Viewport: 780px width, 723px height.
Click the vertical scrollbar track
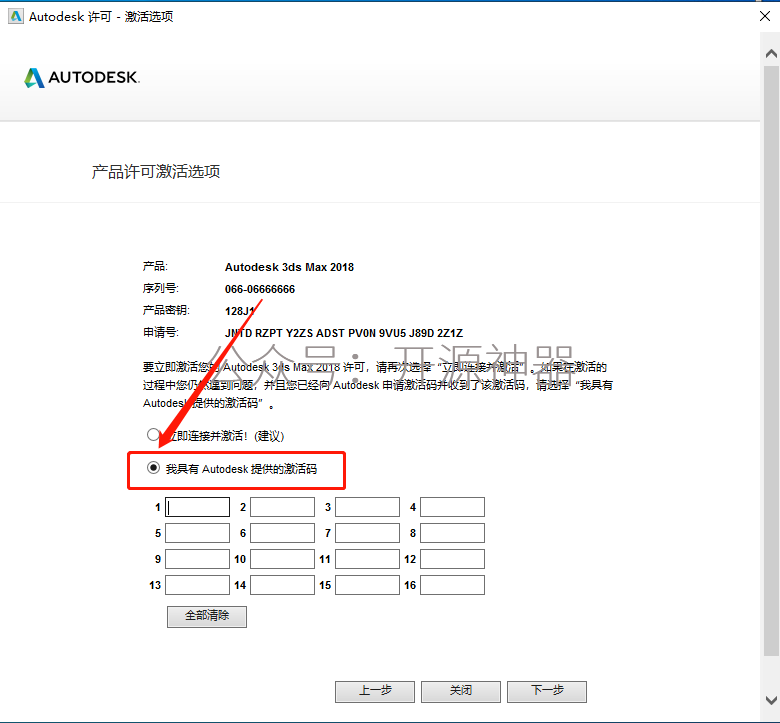tap(771, 361)
